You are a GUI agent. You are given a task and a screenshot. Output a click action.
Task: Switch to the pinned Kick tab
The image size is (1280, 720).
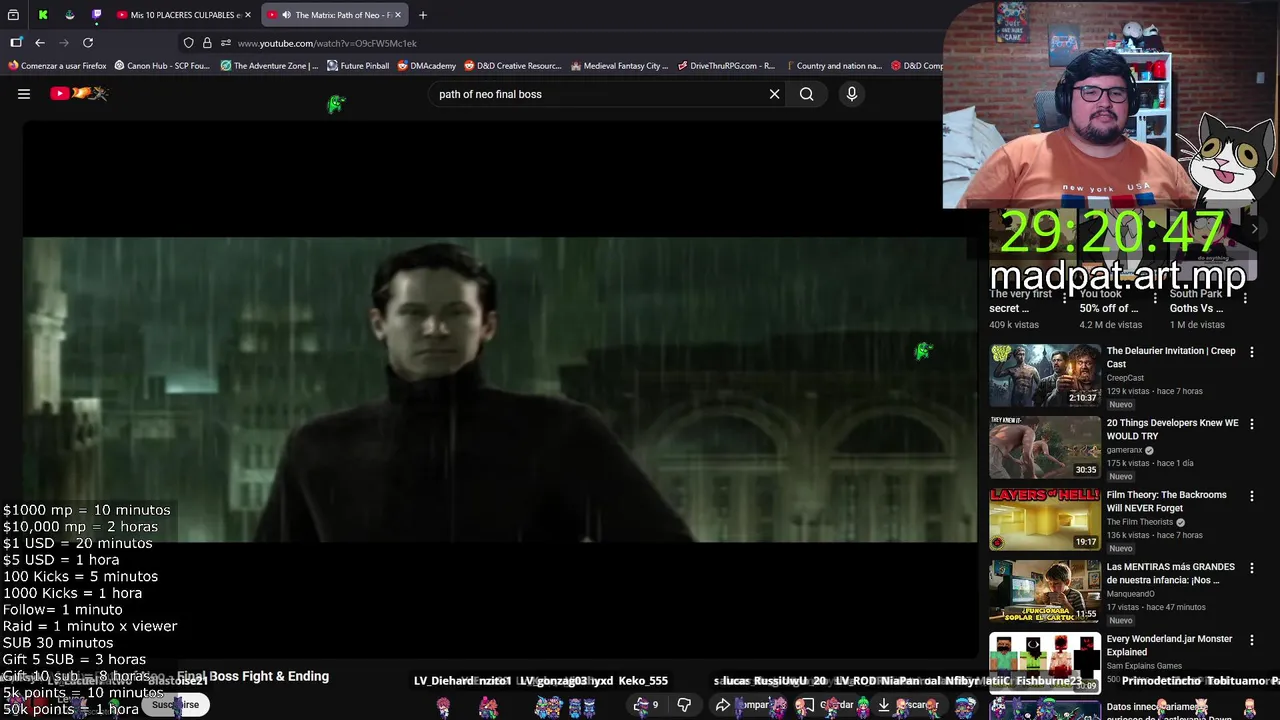pyautogui.click(x=42, y=15)
